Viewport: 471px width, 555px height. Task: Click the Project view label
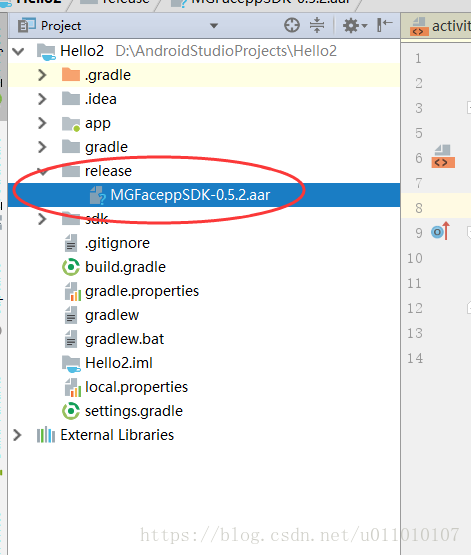click(x=61, y=26)
